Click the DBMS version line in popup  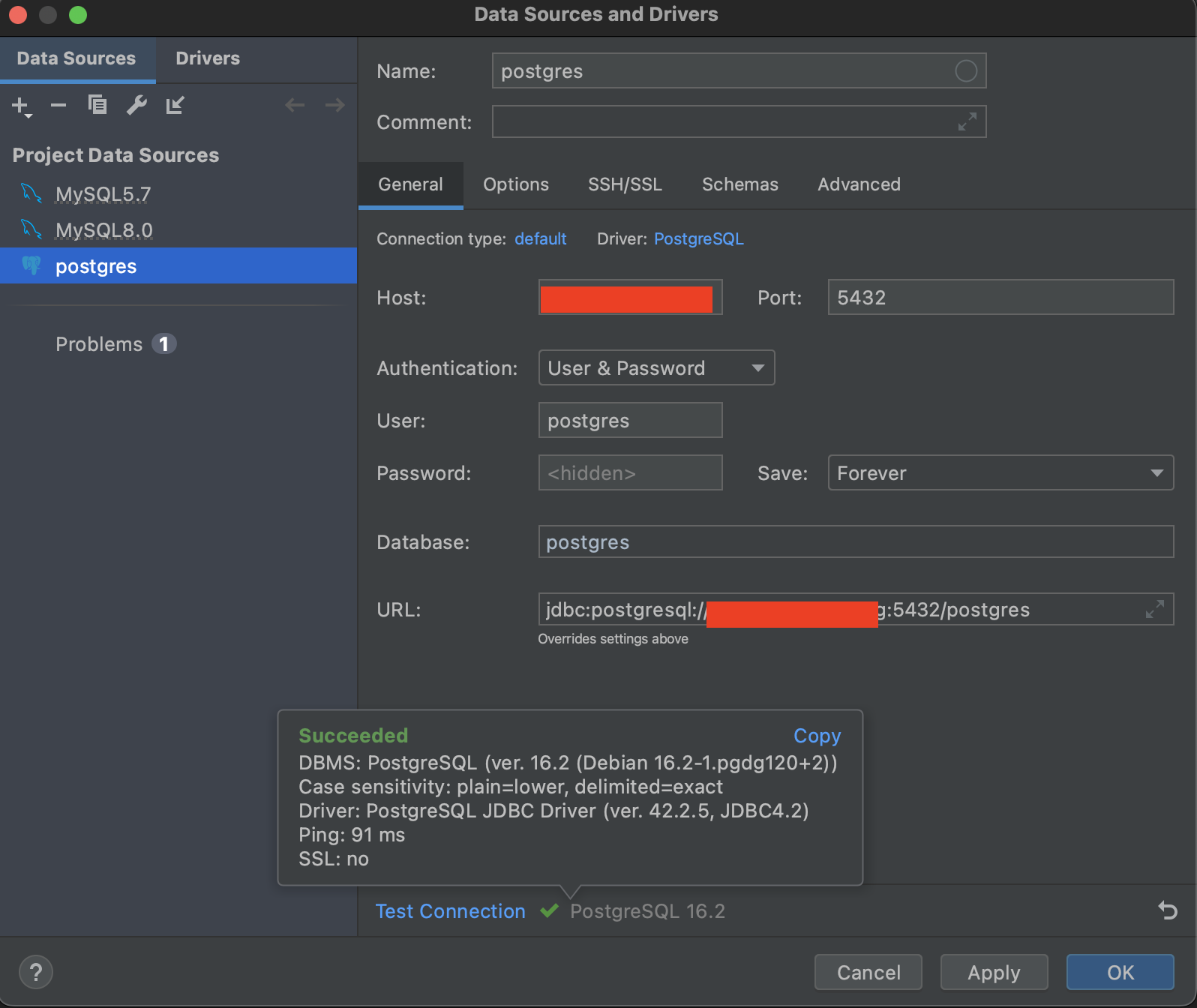[x=568, y=763]
